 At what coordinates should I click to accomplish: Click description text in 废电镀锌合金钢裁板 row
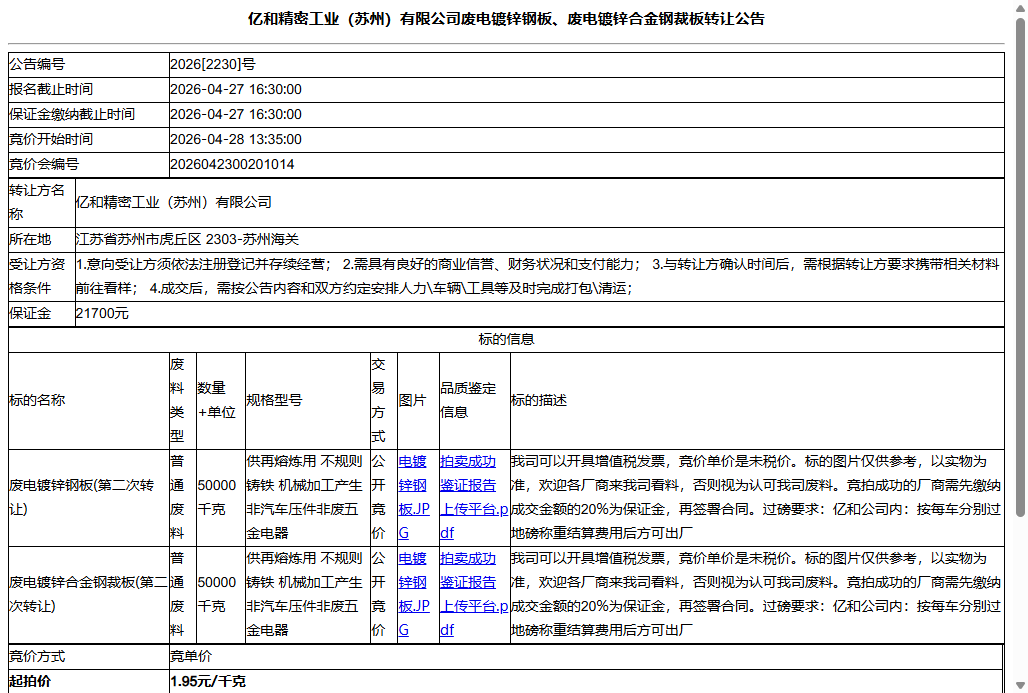click(756, 594)
